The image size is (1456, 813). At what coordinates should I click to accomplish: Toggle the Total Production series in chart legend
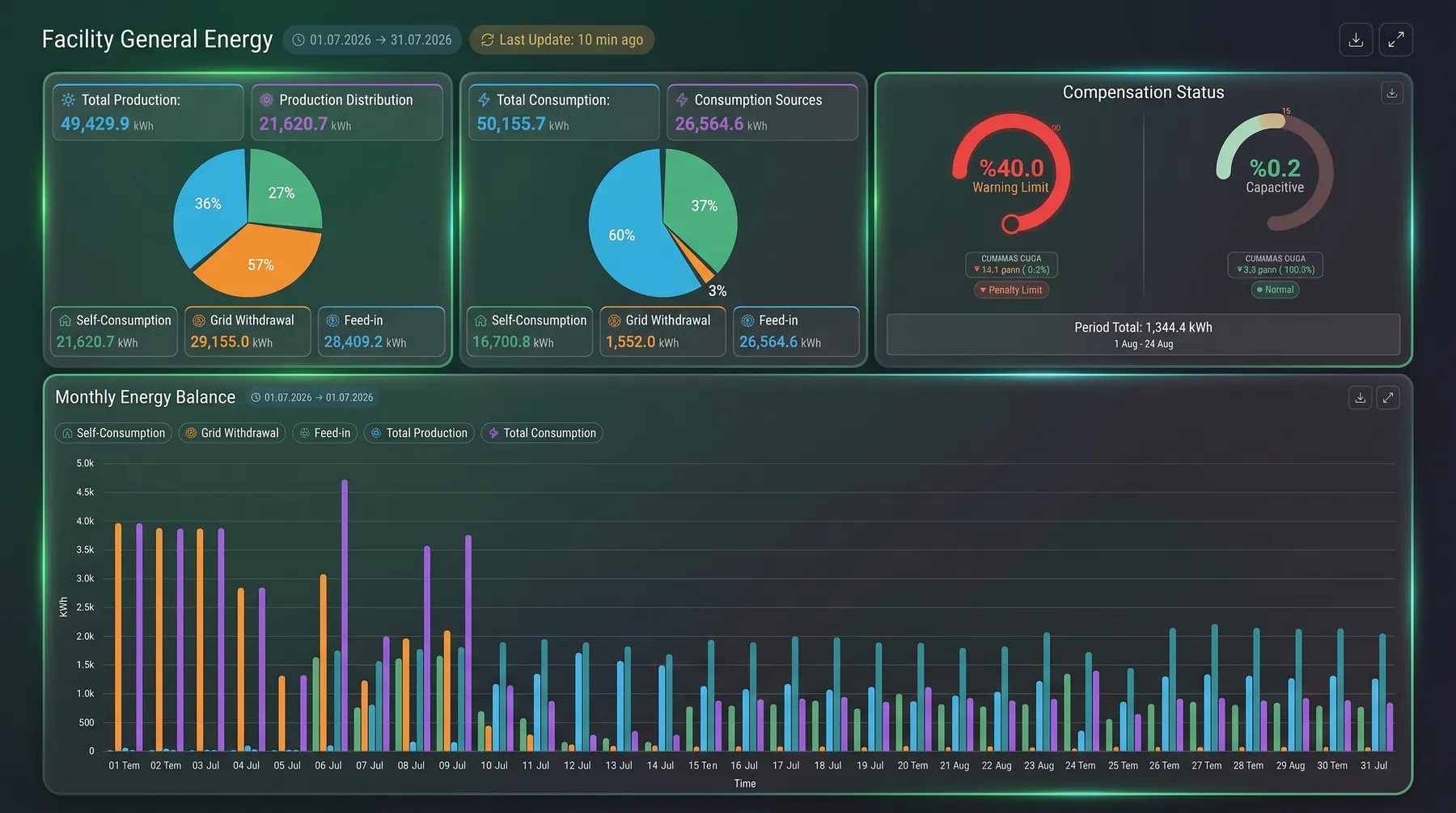419,433
